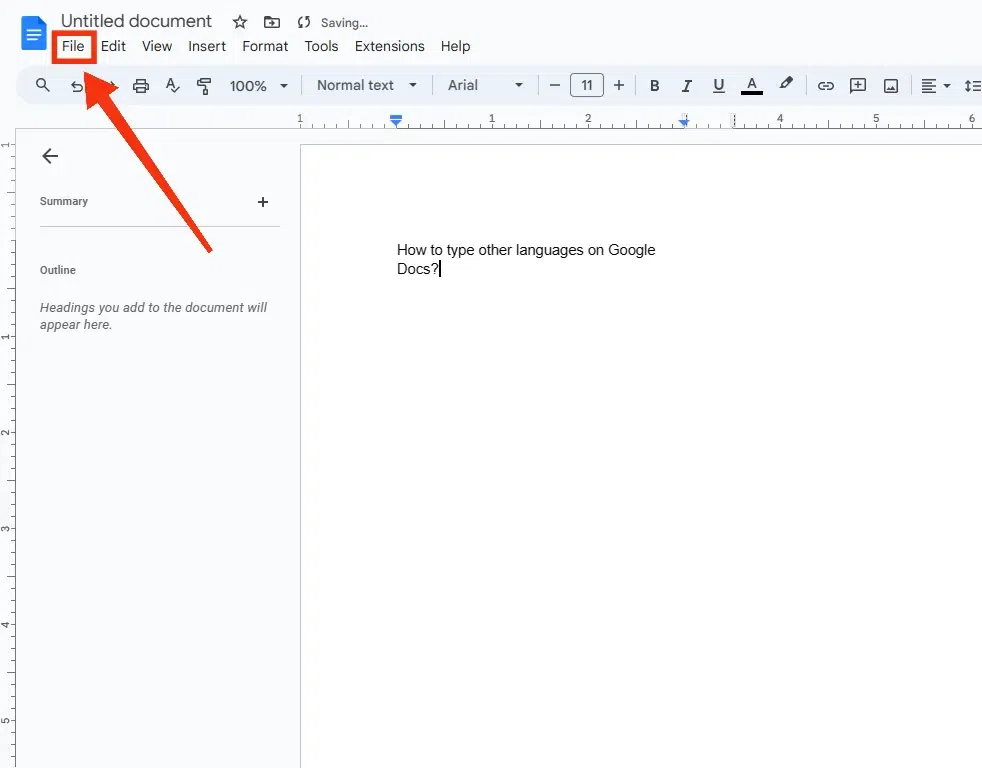Click the font size 11 field
This screenshot has width=982, height=768.
point(587,85)
